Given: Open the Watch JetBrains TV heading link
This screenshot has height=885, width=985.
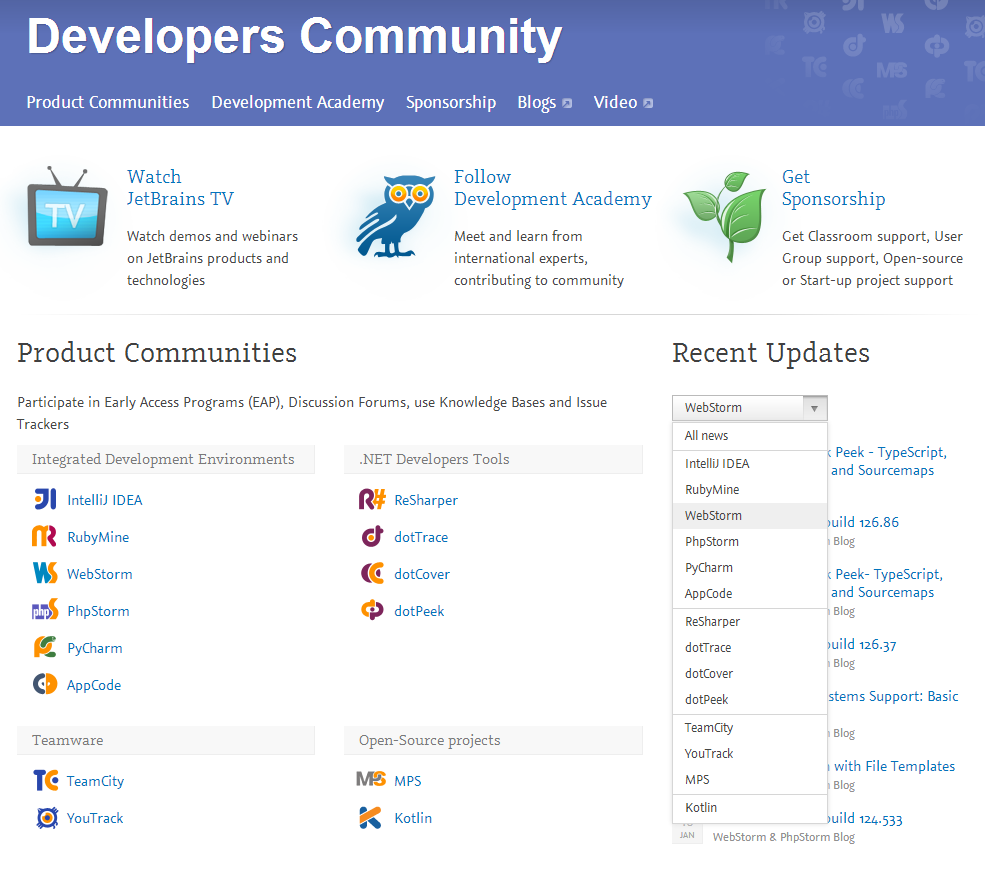Looking at the screenshot, I should [180, 188].
